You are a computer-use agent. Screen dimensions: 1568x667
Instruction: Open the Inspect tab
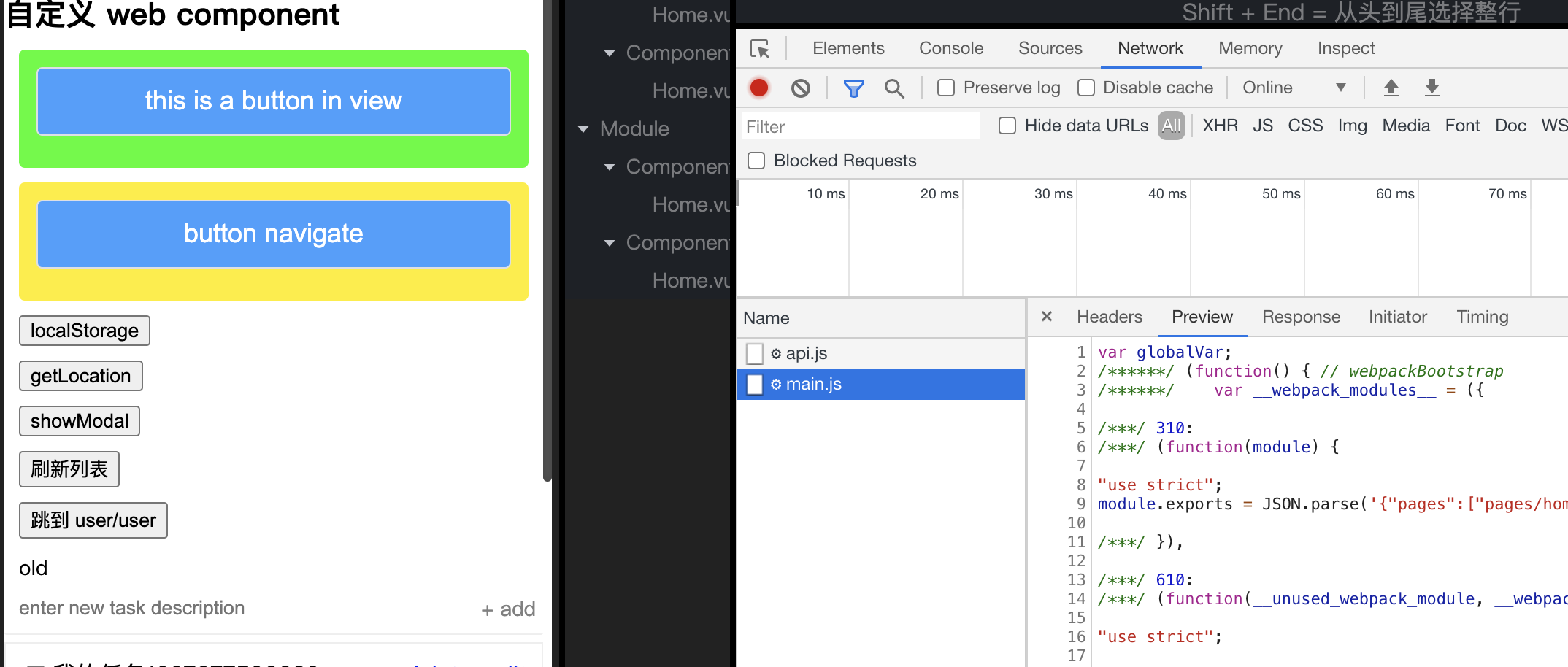(1346, 48)
